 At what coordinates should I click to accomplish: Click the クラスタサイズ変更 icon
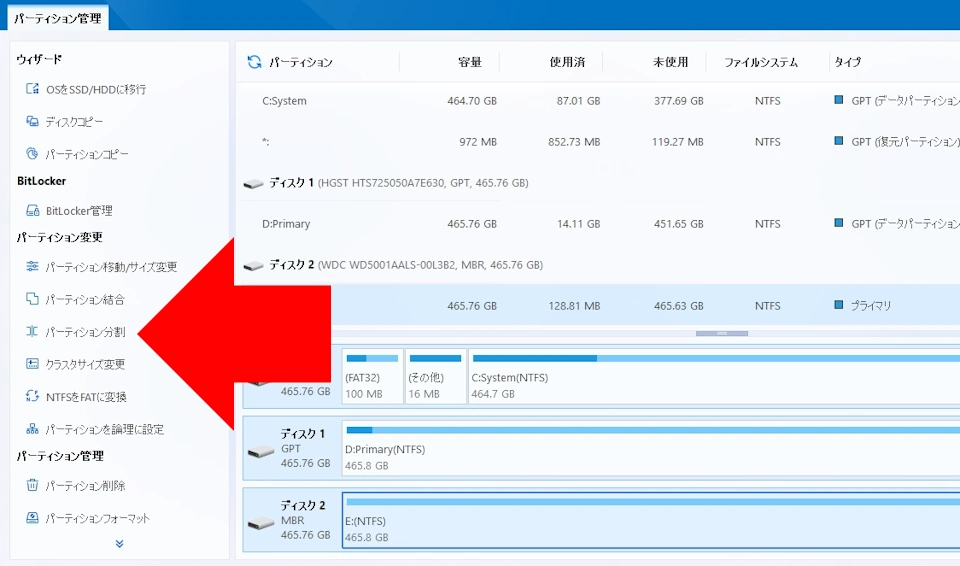32,364
